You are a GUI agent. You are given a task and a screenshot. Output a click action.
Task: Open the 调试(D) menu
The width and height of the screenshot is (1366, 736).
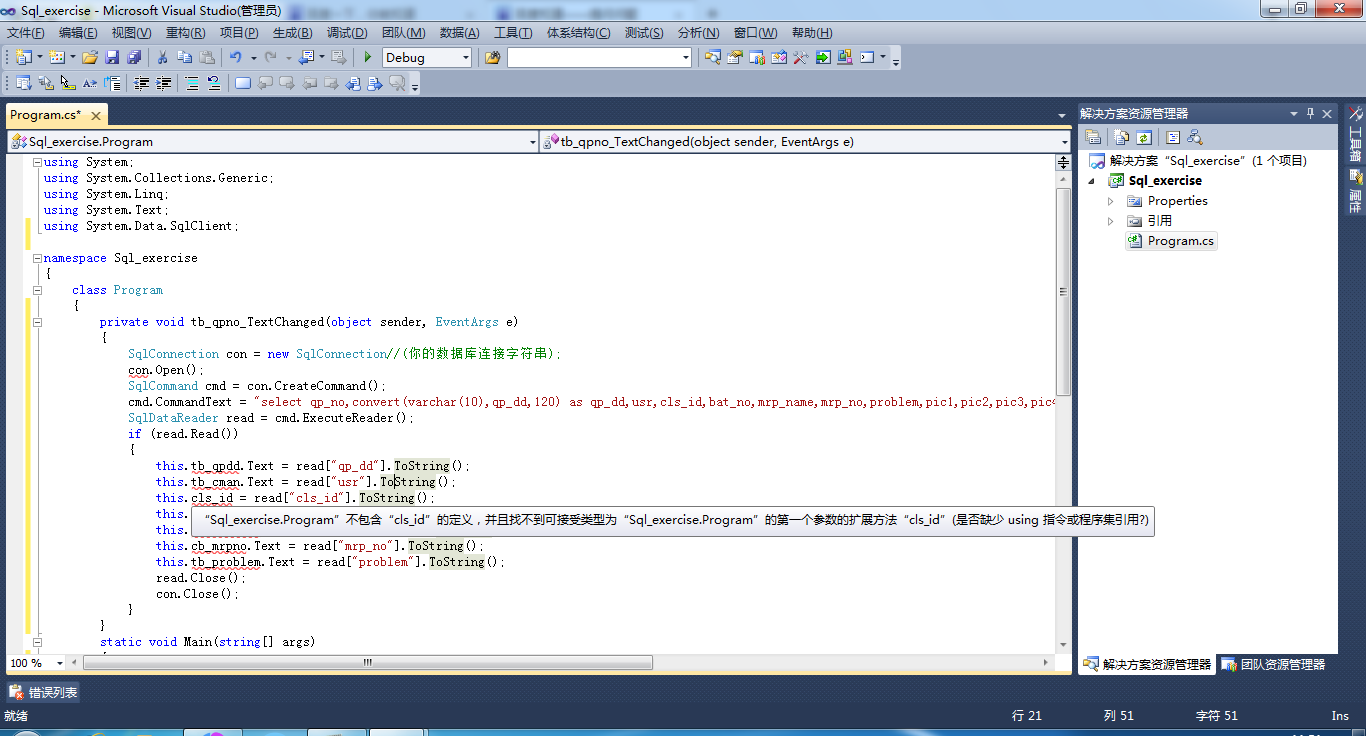346,33
